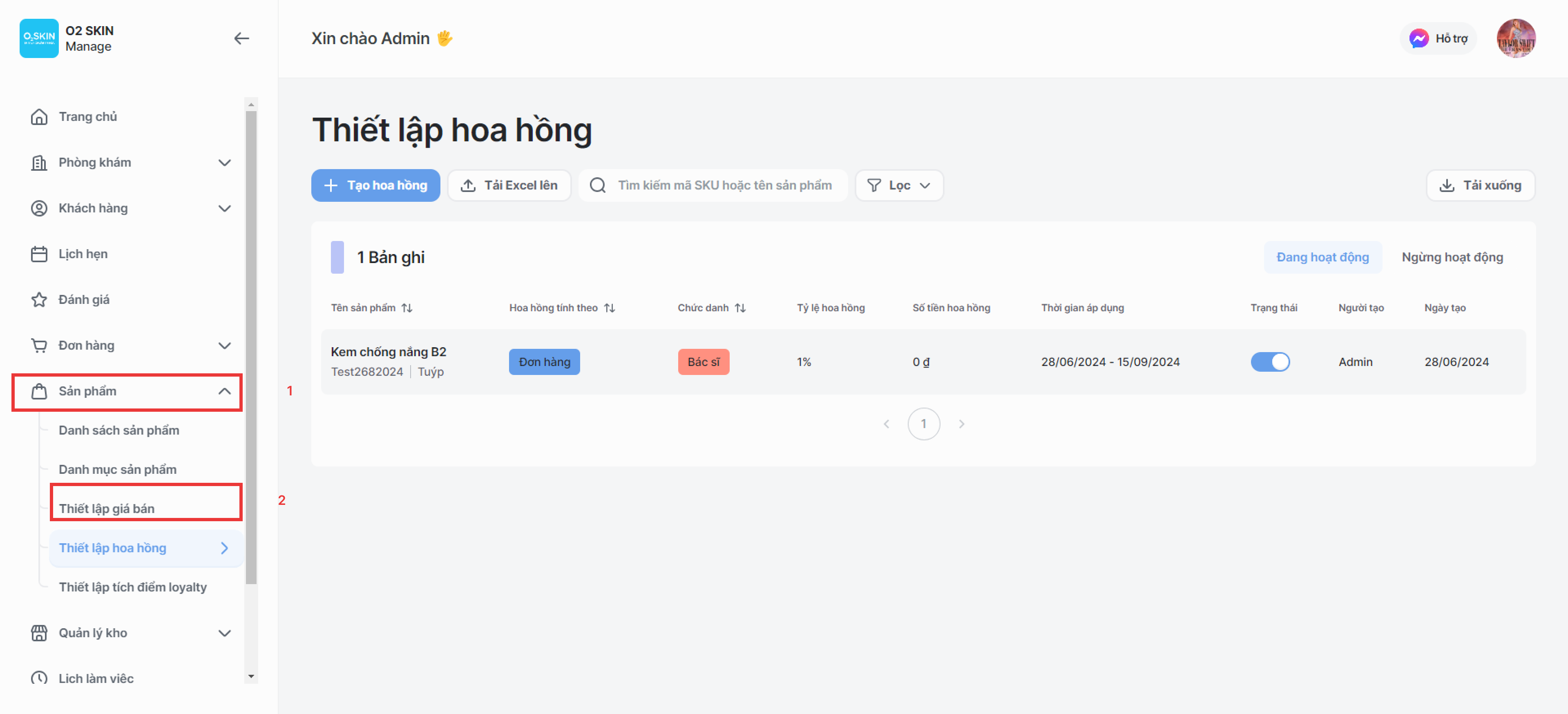Viewport: 1568px width, 714px height.
Task: Switch to Ngừng hoạt động tab
Action: [1452, 257]
